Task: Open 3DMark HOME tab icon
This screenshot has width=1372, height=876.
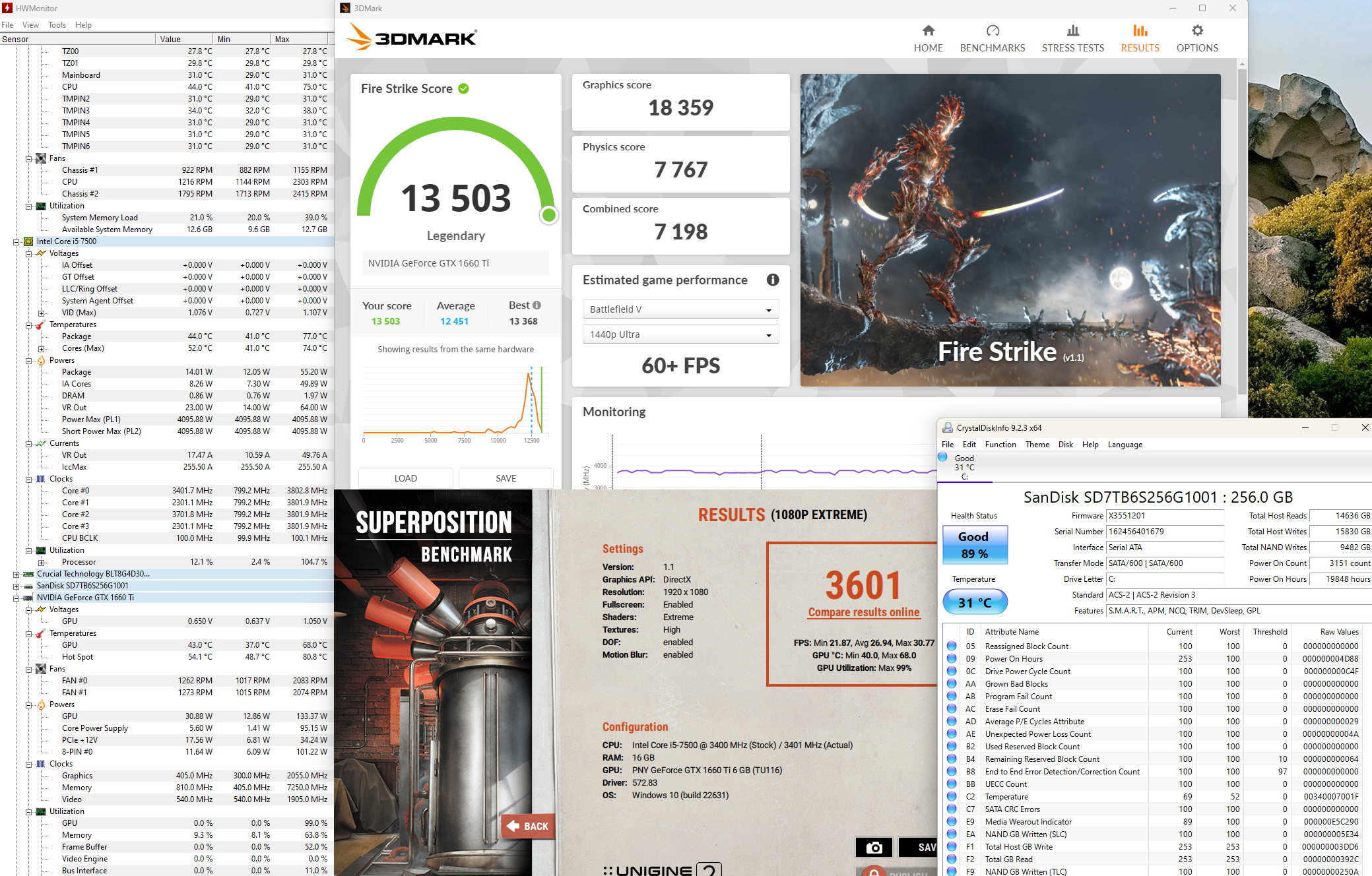Action: 928,30
